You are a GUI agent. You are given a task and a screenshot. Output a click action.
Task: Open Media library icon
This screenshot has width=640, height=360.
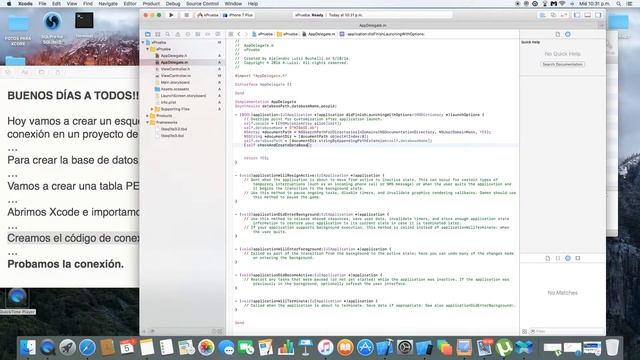point(578,258)
